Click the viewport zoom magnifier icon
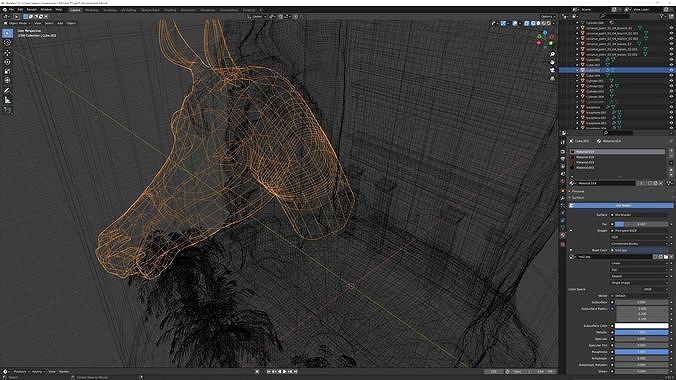 coord(552,54)
